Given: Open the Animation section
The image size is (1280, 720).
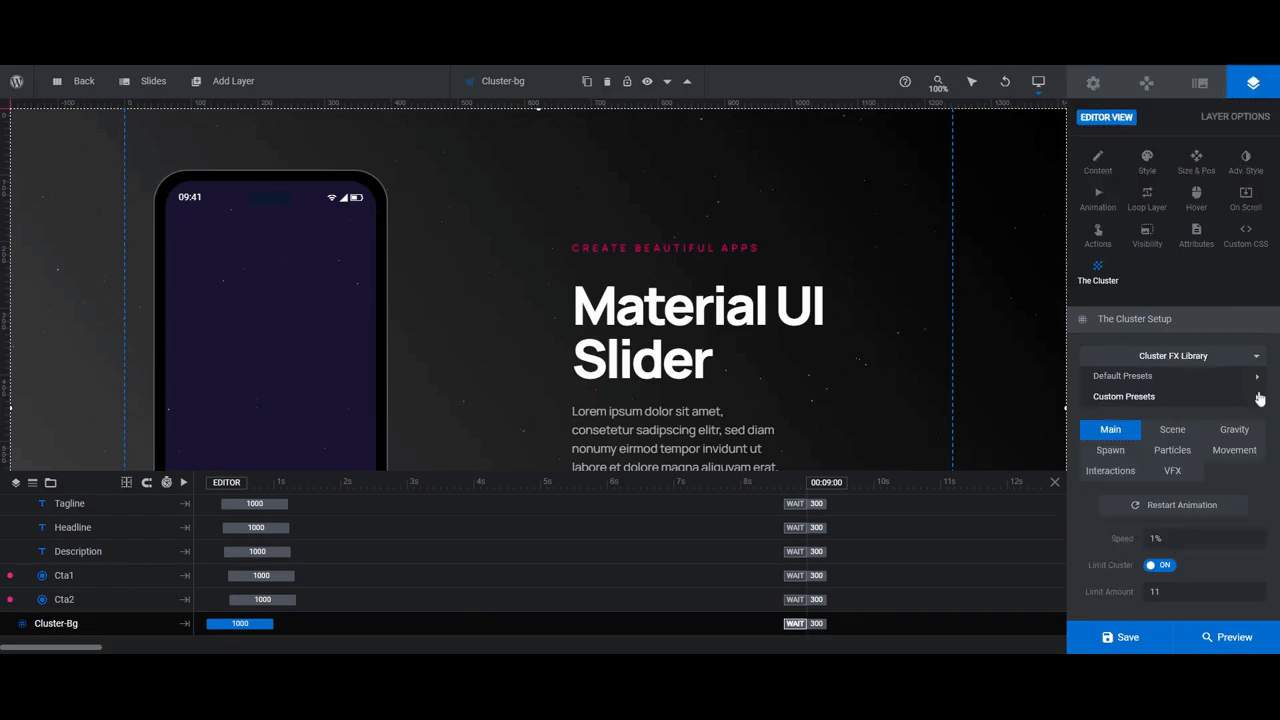Looking at the screenshot, I should [1098, 199].
